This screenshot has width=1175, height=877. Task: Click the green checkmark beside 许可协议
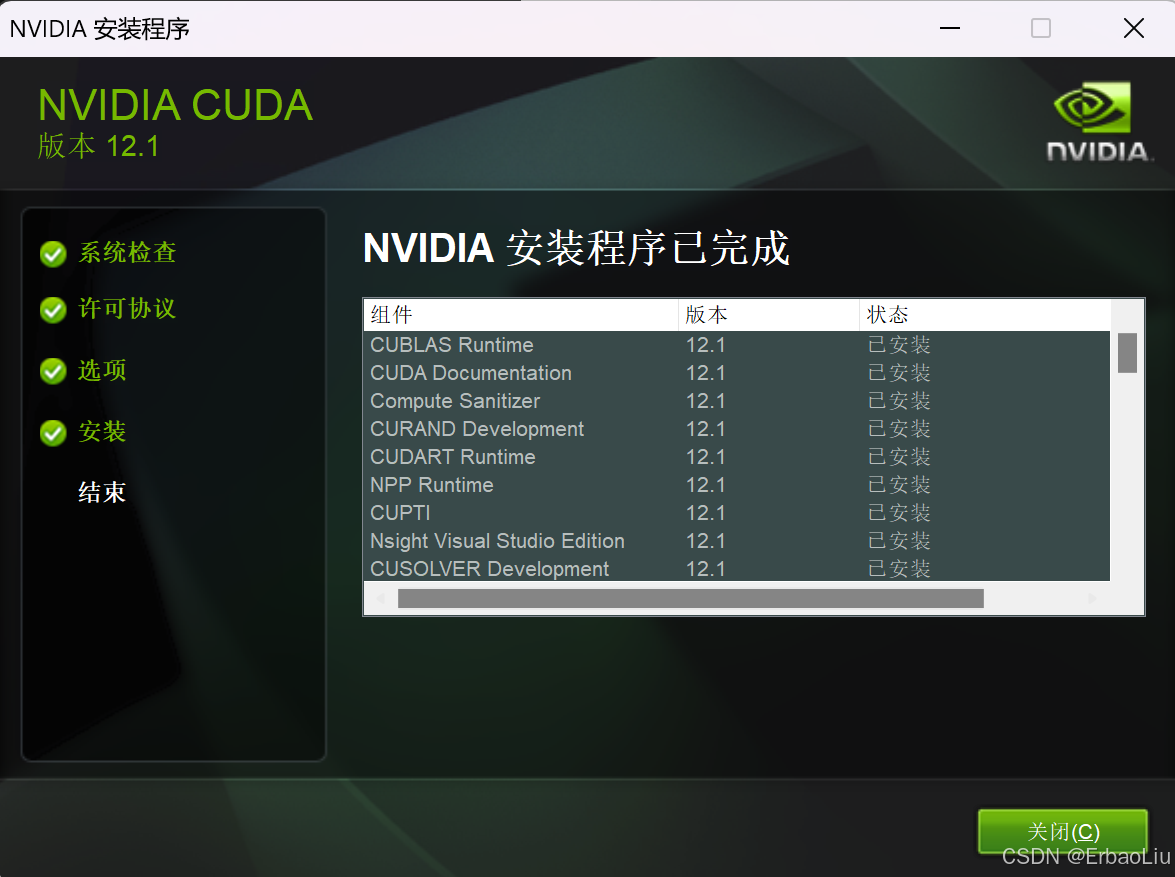click(53, 310)
